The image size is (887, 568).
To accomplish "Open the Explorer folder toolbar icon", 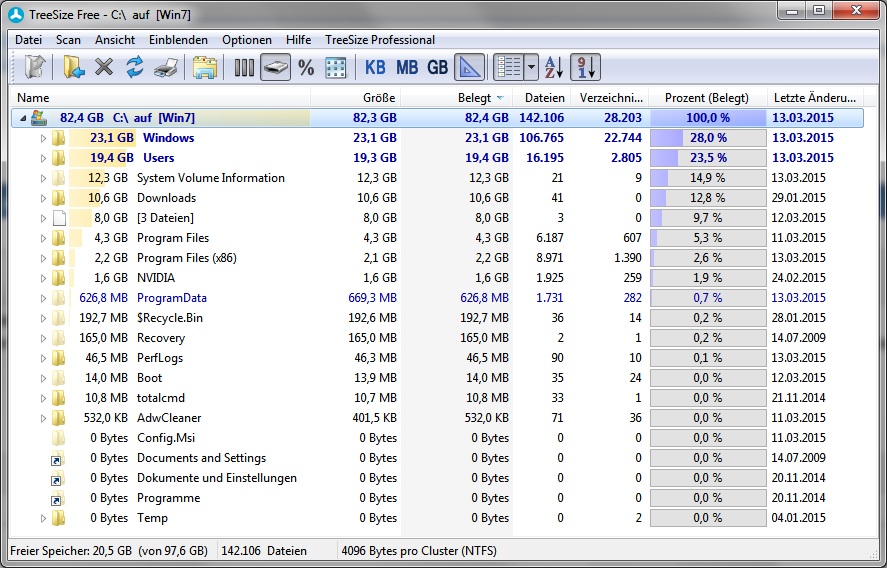I will [x=205, y=67].
